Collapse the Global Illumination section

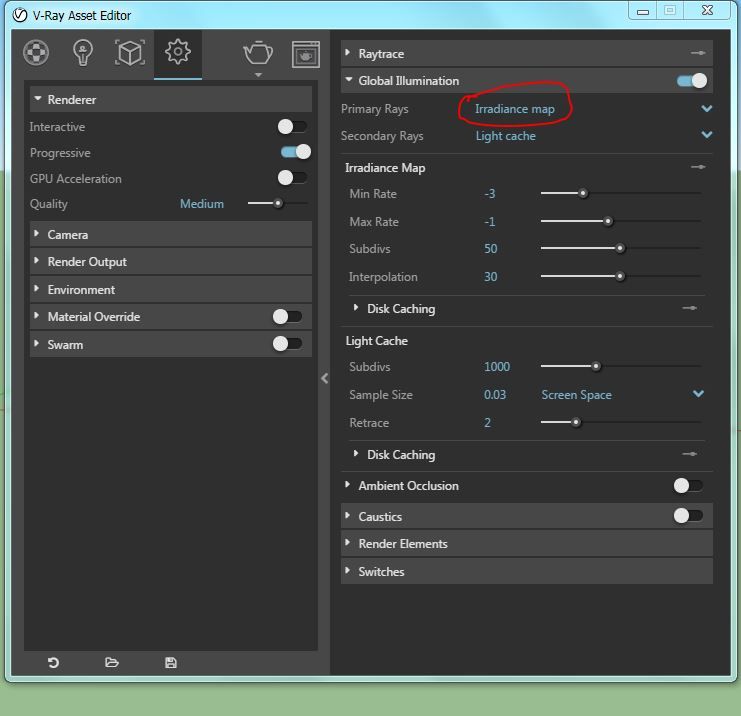pyautogui.click(x=349, y=80)
